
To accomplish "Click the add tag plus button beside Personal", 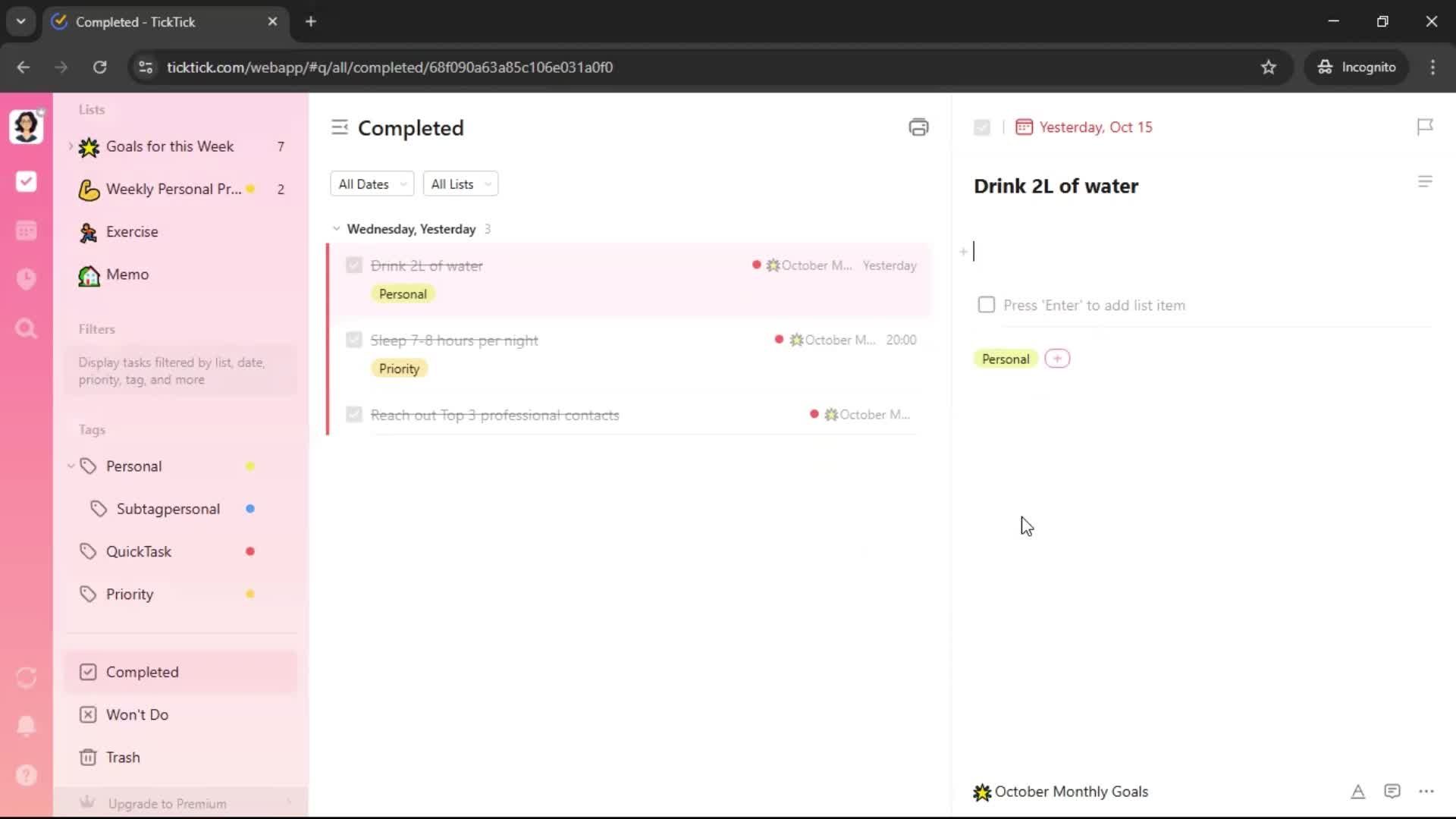I will coord(1057,359).
